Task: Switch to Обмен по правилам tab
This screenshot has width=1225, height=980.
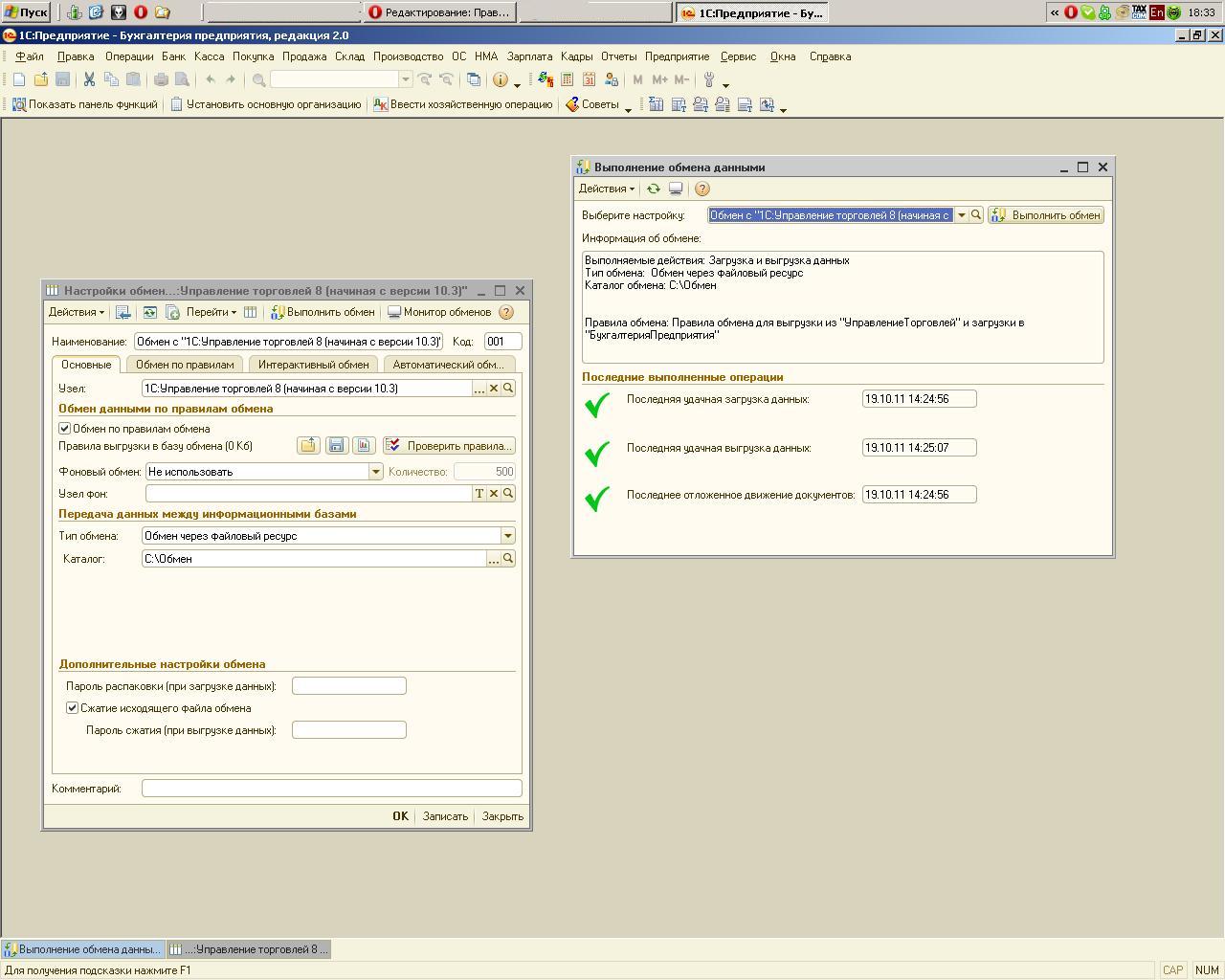Action: coord(185,365)
